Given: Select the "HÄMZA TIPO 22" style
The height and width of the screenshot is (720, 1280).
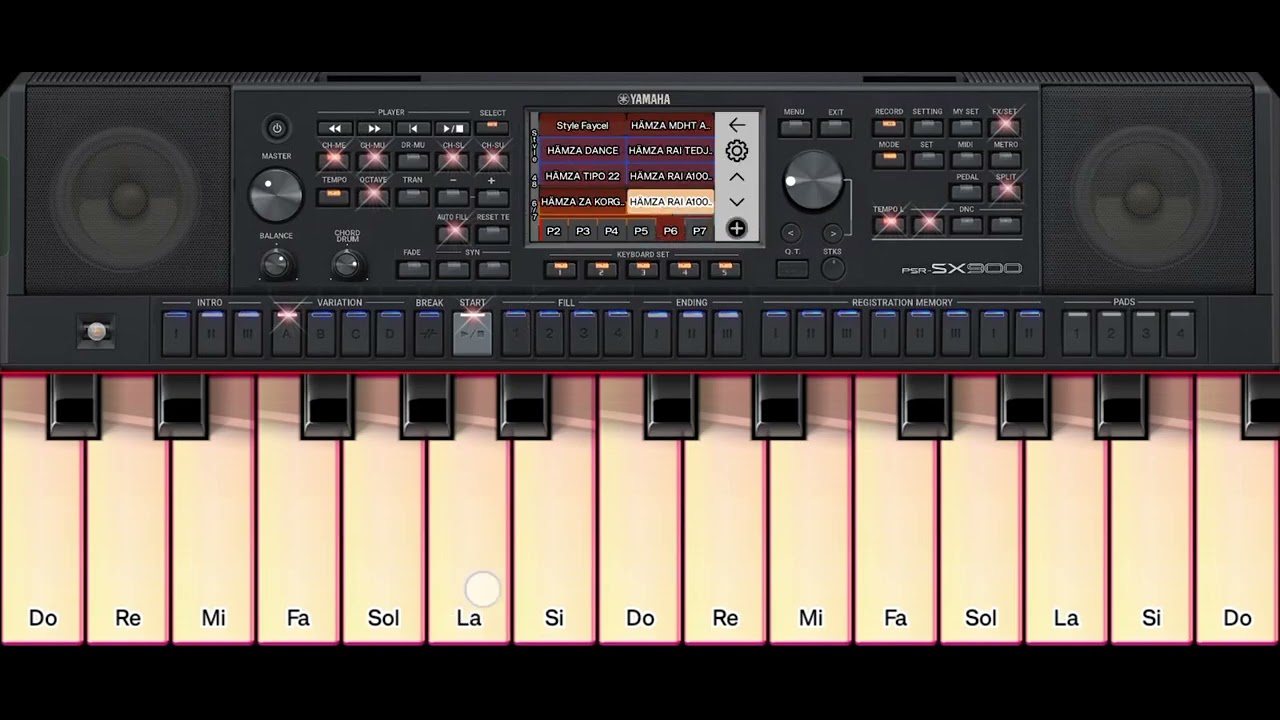Looking at the screenshot, I should point(582,176).
